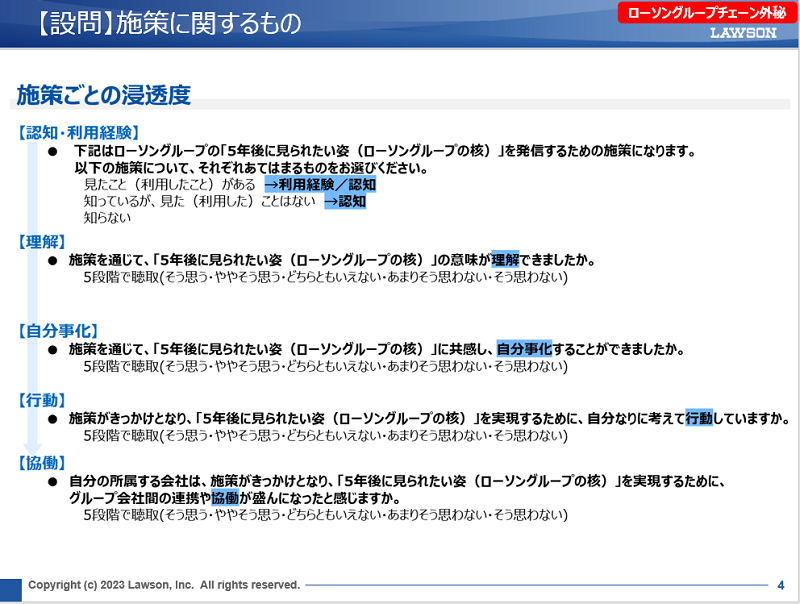The width and height of the screenshot is (800, 604).
Task: Click the highlighted word 自分事化 in question
Action: [x=524, y=349]
